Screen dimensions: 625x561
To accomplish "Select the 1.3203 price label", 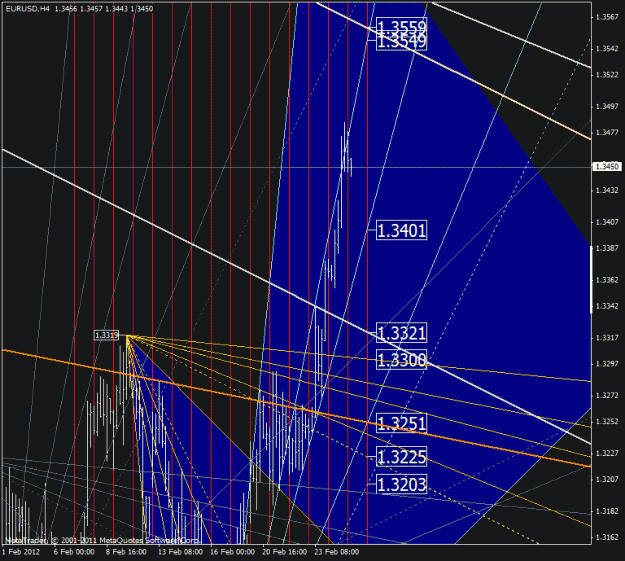I will (x=401, y=484).
